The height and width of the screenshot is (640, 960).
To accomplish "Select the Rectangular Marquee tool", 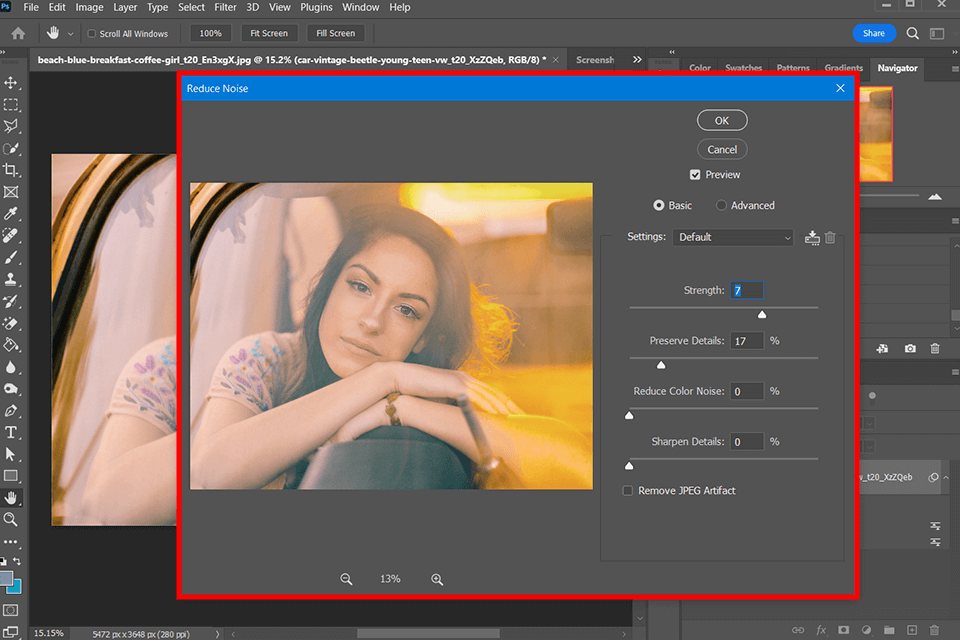I will click(x=10, y=105).
